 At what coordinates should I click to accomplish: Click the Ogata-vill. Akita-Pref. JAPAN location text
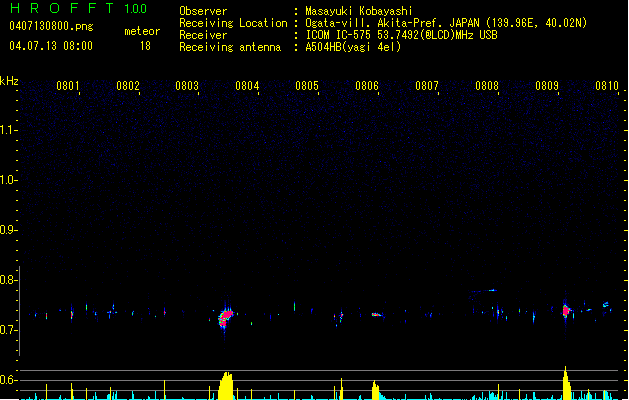point(446,23)
